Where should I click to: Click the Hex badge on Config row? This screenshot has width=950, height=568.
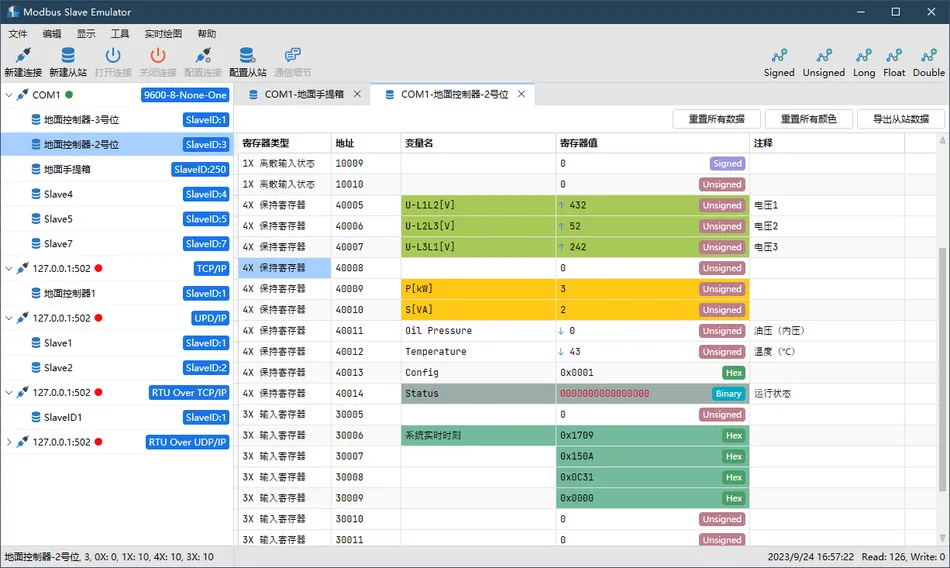coord(734,372)
